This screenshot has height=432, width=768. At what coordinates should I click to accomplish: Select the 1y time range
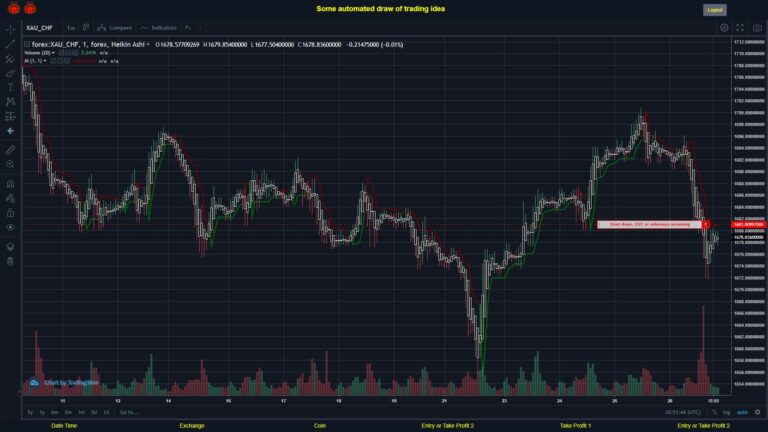(42, 412)
